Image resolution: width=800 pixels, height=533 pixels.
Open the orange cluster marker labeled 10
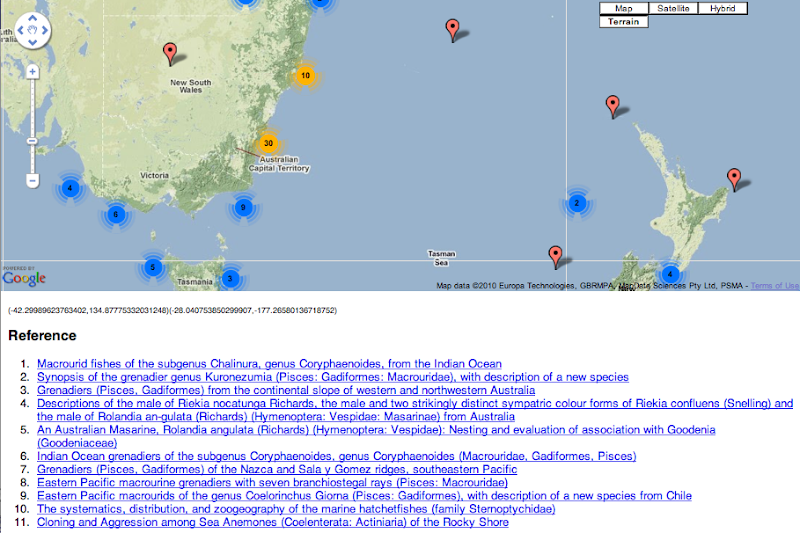[305, 75]
